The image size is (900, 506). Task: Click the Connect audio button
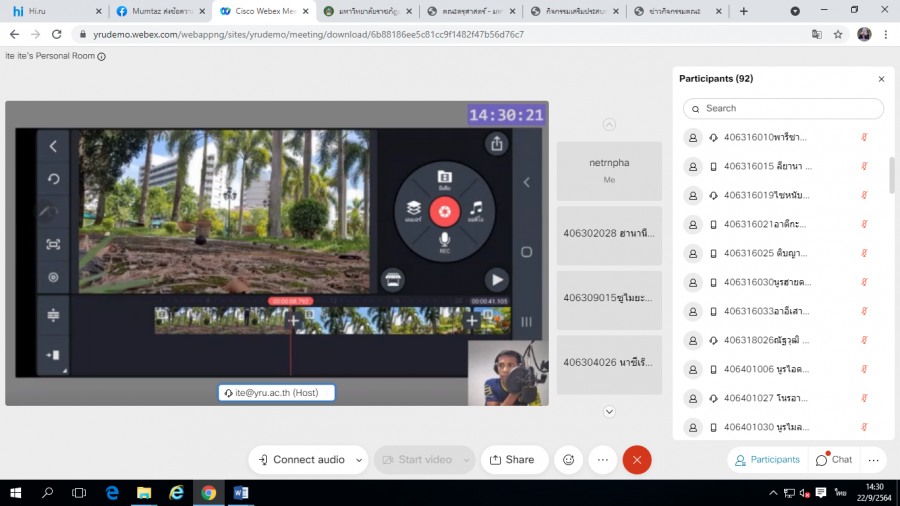(302, 460)
